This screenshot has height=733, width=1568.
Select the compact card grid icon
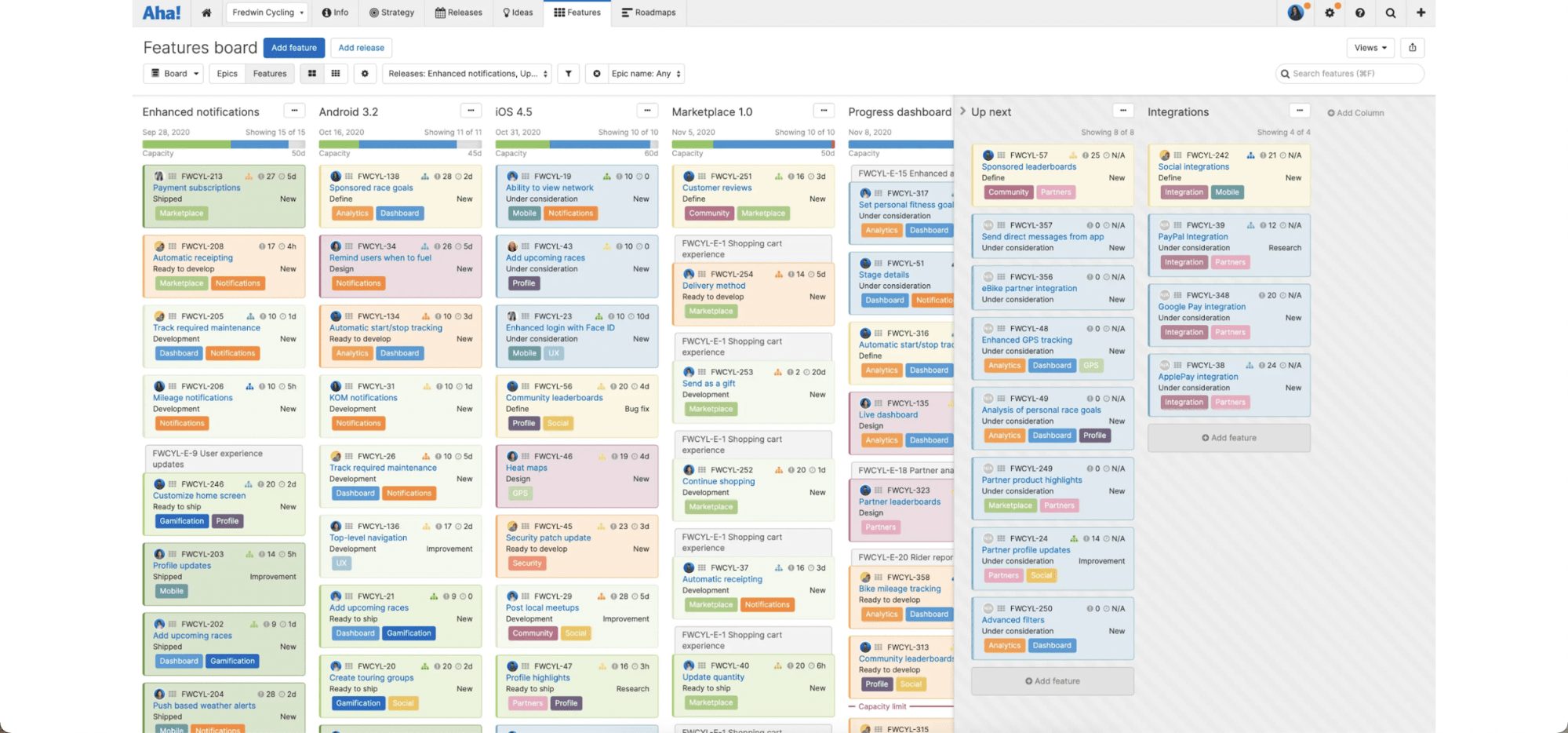tap(336, 73)
